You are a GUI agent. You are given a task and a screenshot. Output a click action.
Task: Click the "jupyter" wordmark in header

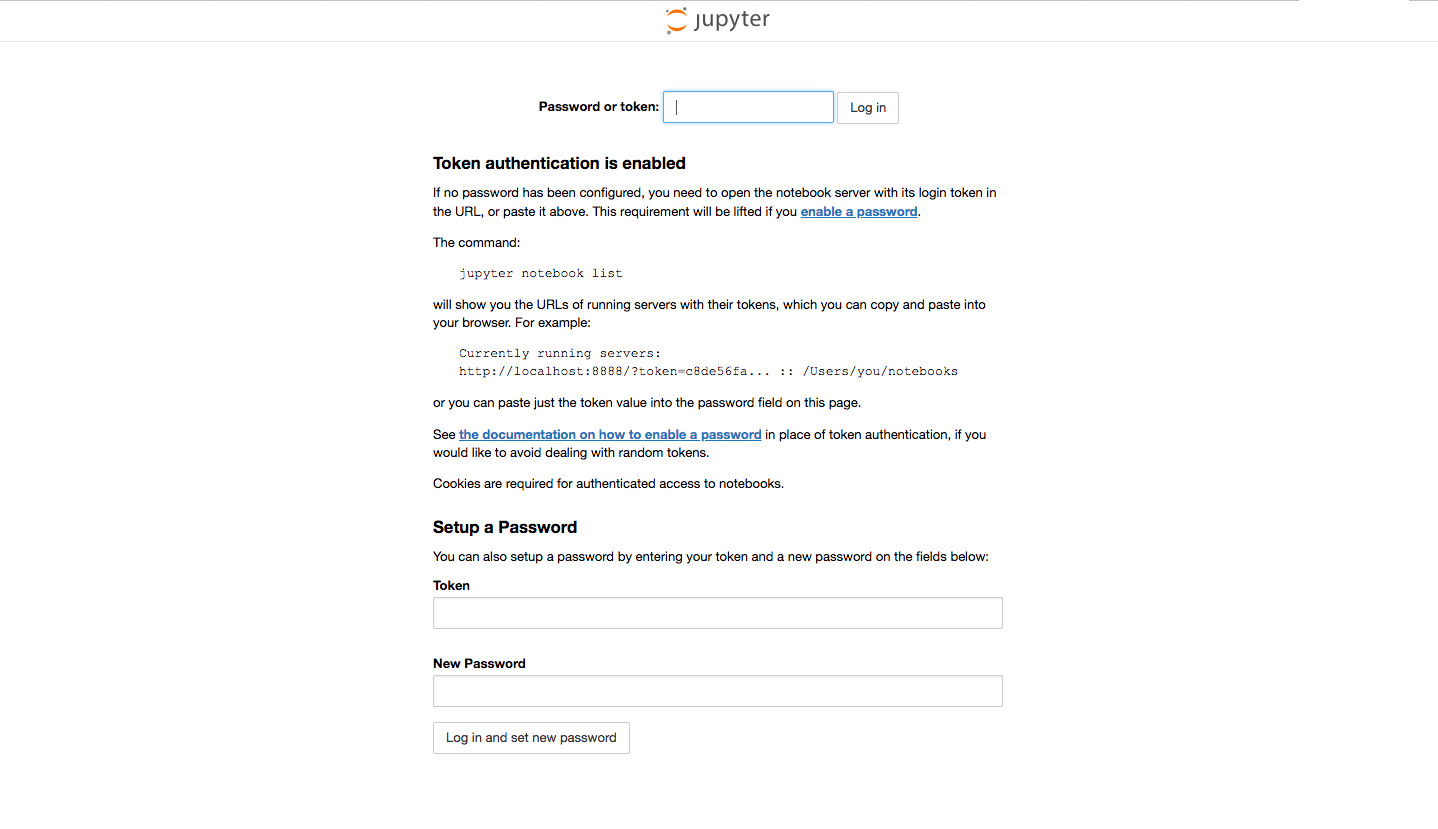[732, 20]
